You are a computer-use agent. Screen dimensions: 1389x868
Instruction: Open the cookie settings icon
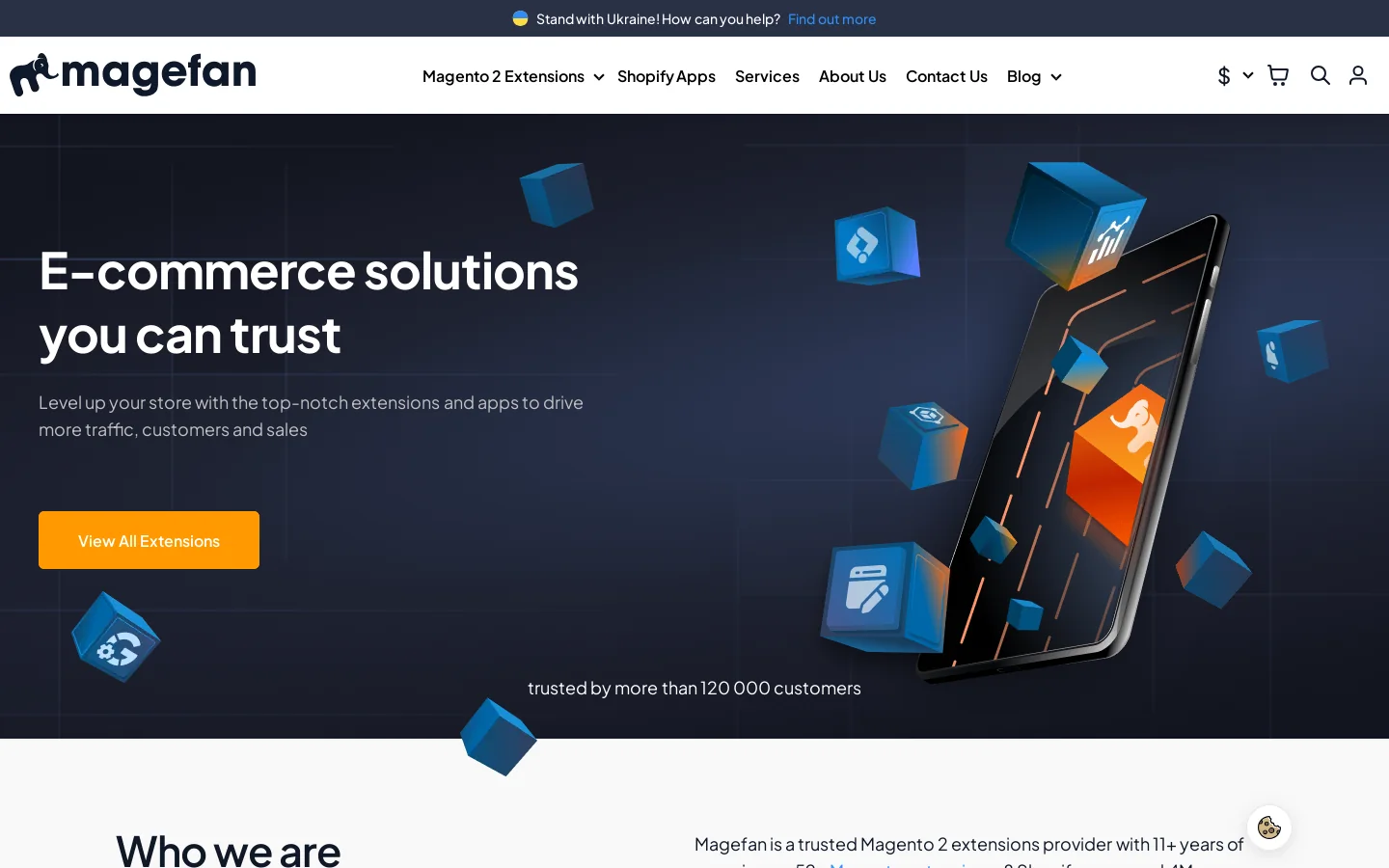(x=1269, y=827)
